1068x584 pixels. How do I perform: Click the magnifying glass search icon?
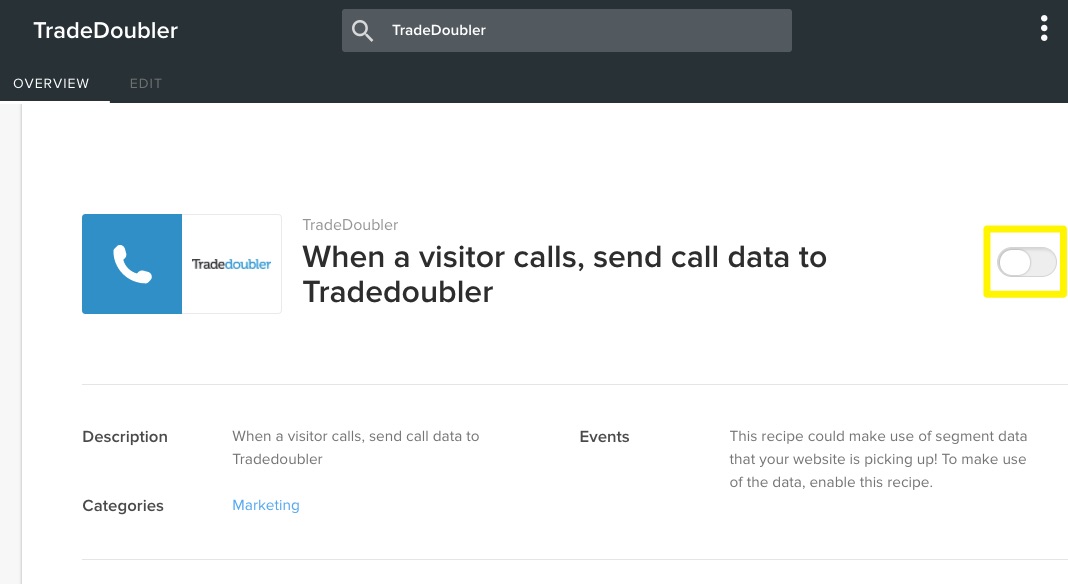click(x=362, y=31)
